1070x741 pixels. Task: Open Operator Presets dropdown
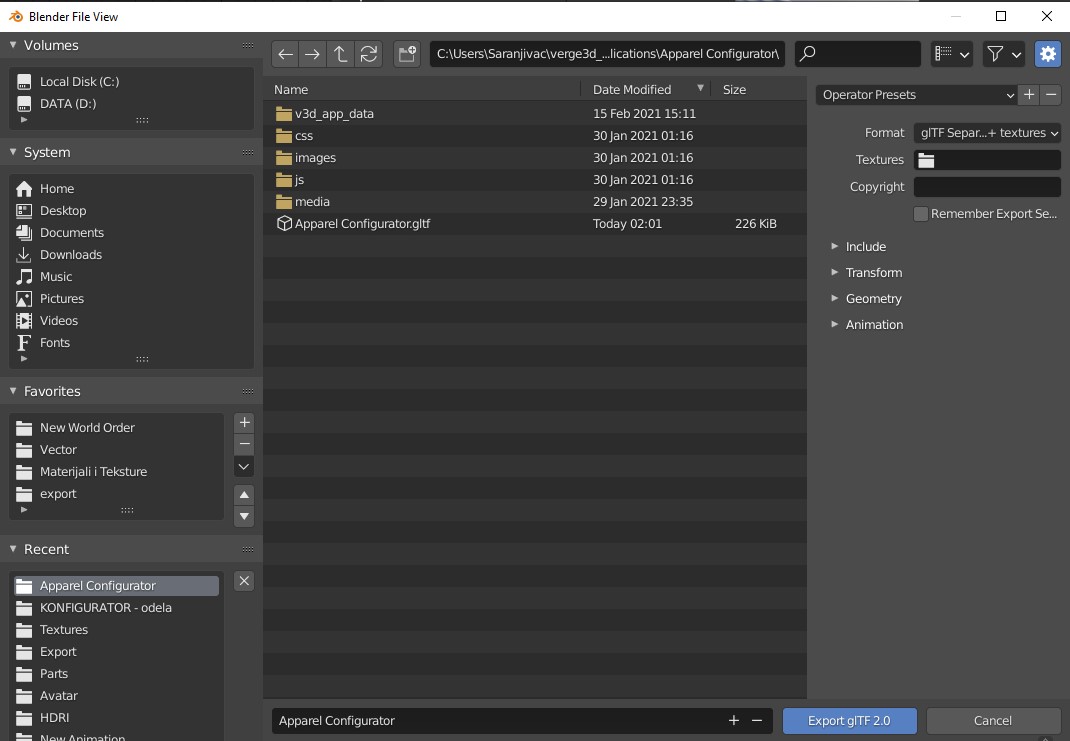916,95
